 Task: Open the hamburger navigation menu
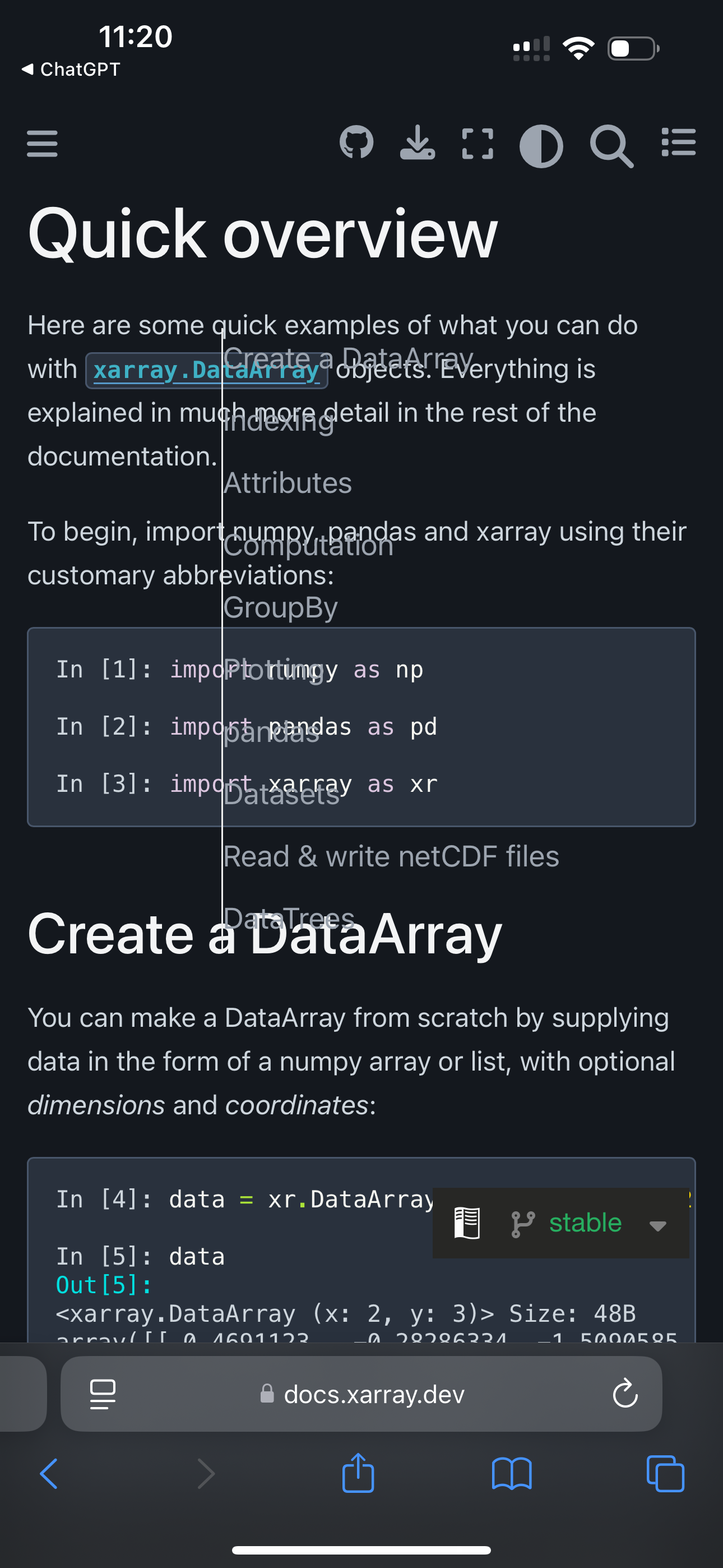coord(42,144)
